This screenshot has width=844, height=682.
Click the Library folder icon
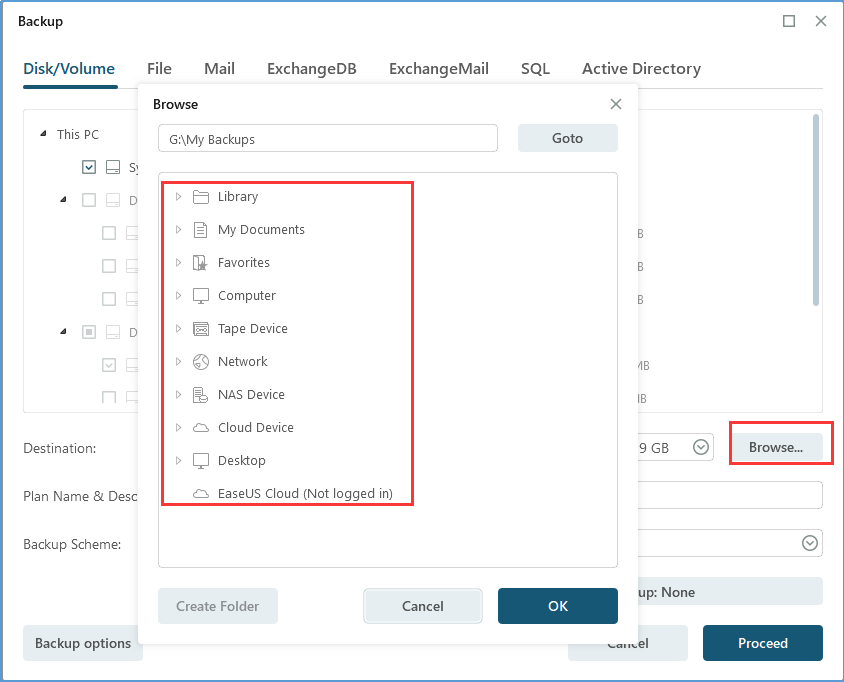[201, 197]
